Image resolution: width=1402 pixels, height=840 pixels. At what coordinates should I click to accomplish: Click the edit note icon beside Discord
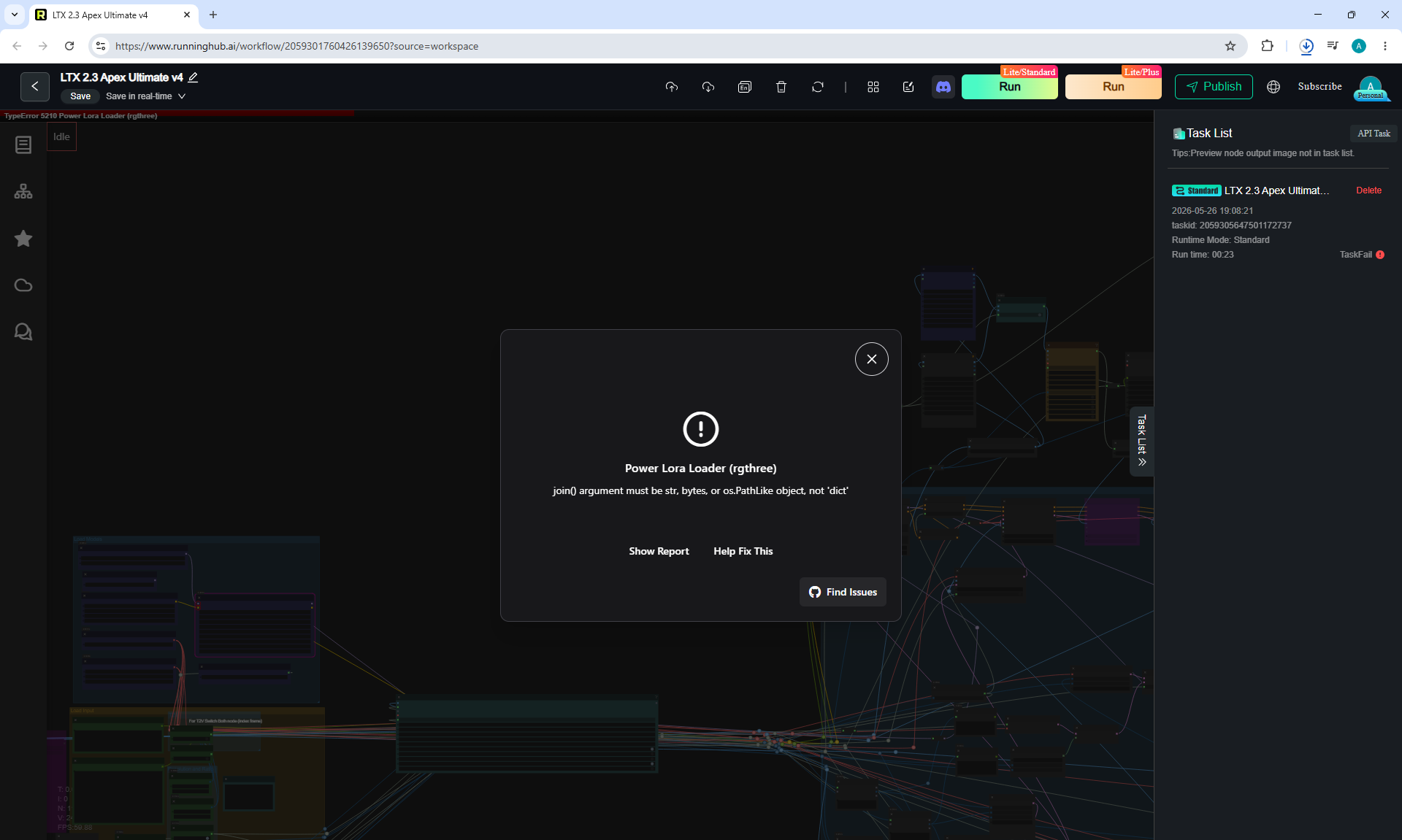[x=908, y=87]
